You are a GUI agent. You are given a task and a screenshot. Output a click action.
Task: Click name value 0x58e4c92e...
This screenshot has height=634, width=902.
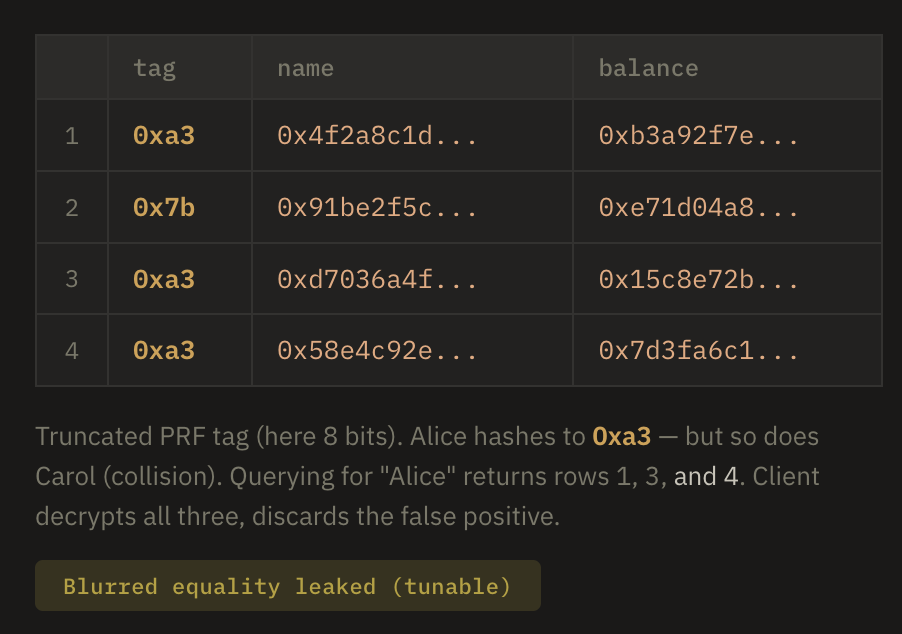(x=377, y=351)
